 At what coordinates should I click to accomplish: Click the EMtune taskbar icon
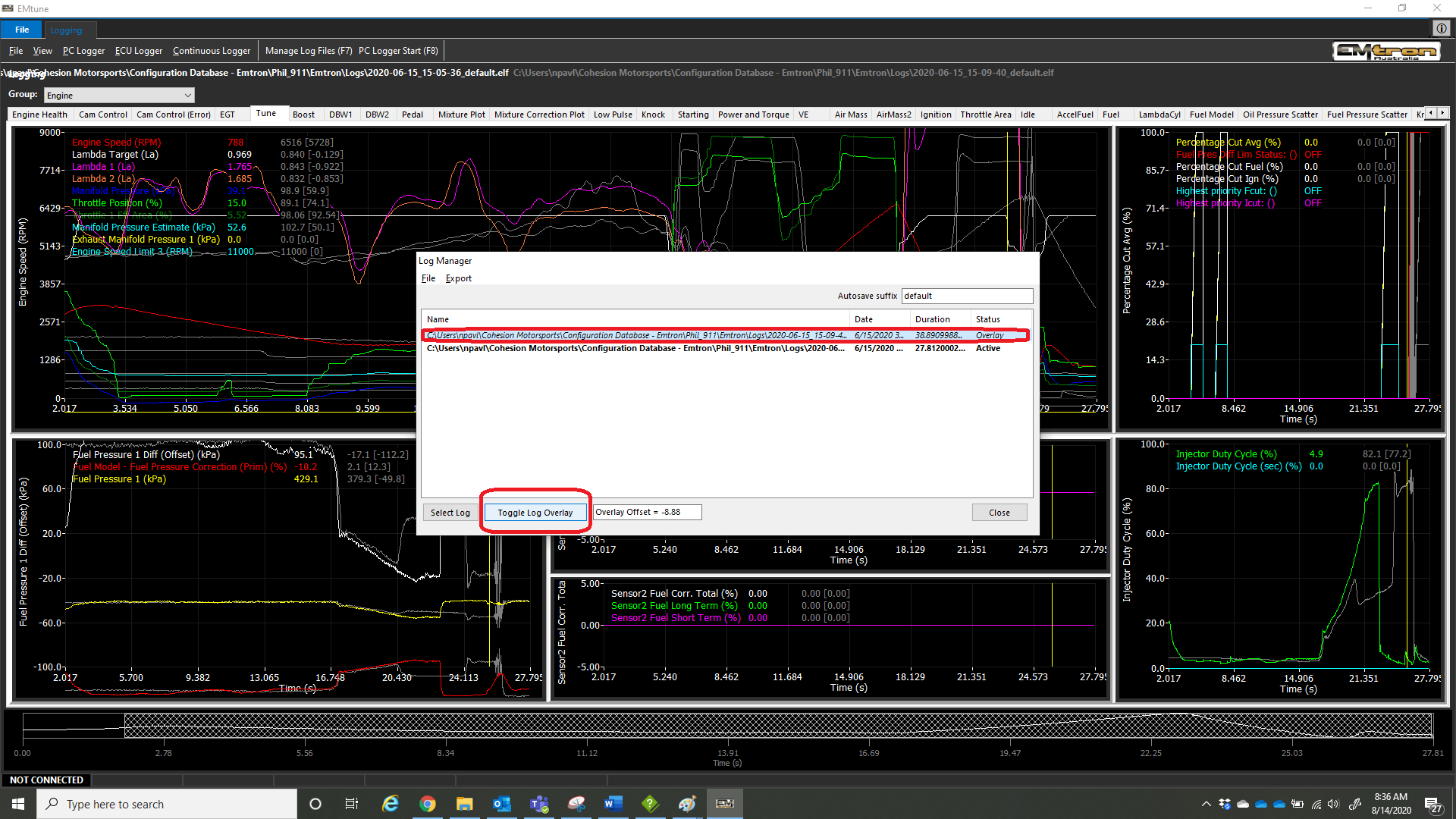click(724, 804)
